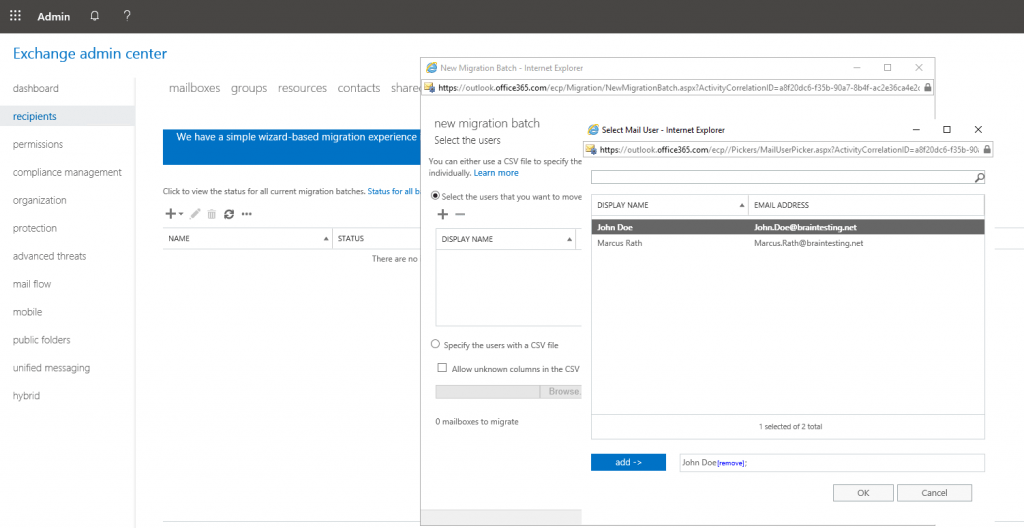Open the protection section
This screenshot has width=1024, height=528.
tap(35, 228)
